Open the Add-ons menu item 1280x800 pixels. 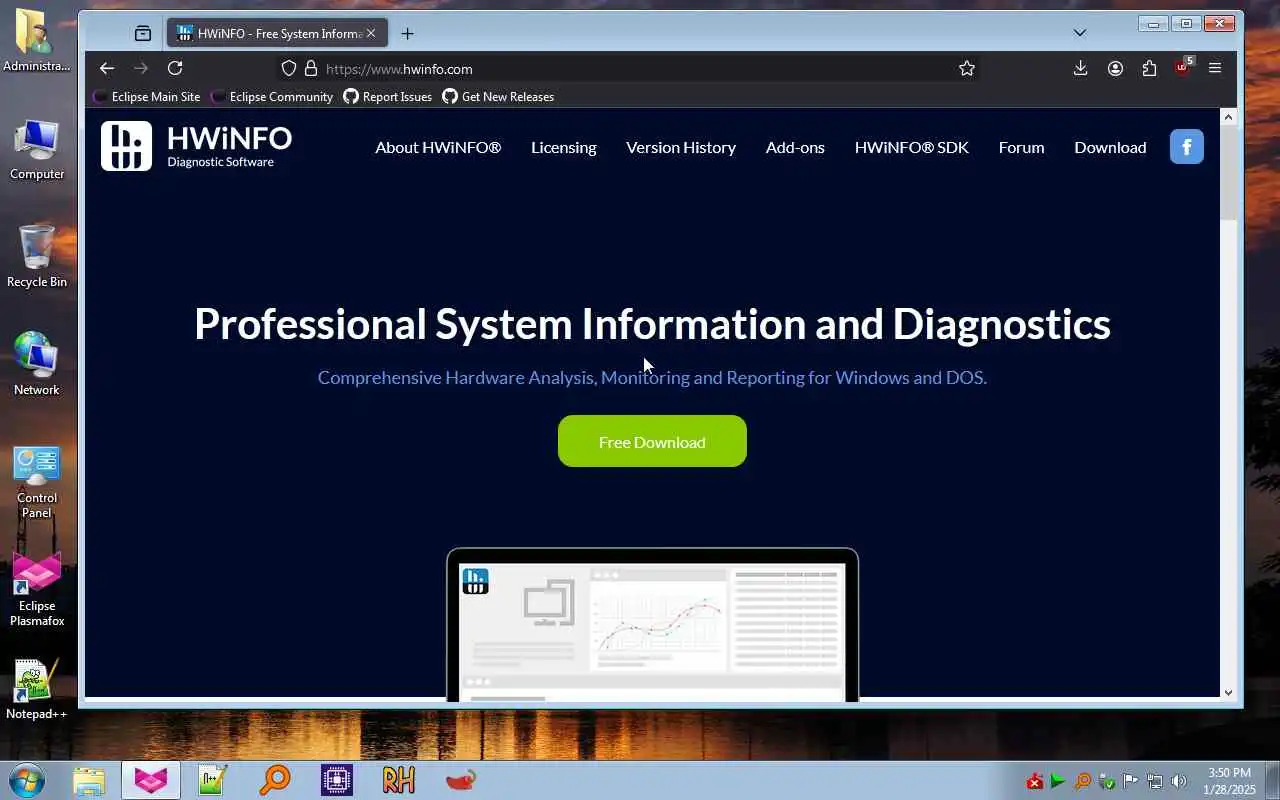[795, 147]
